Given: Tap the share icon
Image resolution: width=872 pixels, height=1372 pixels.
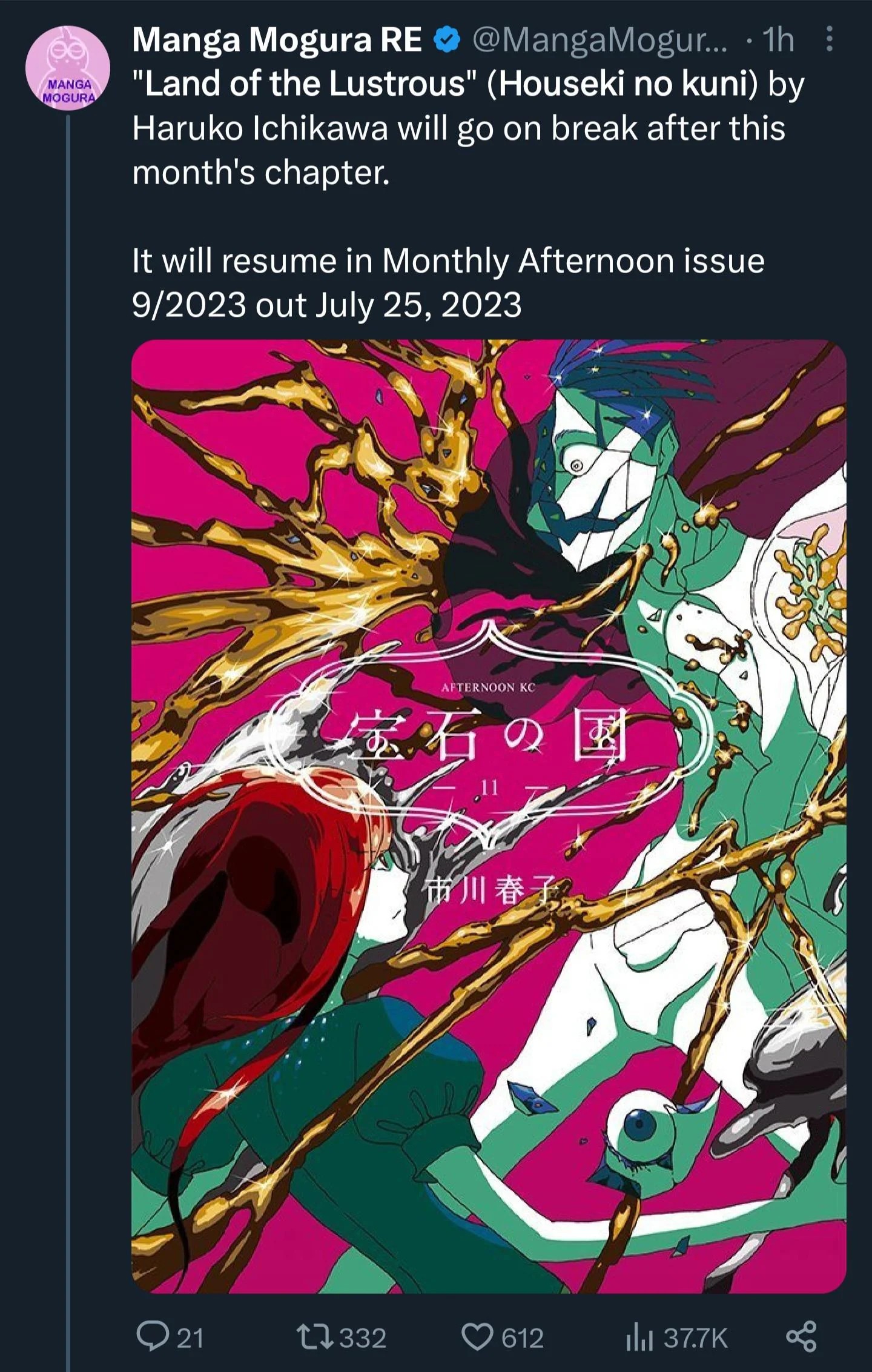Looking at the screenshot, I should click(x=801, y=1337).
